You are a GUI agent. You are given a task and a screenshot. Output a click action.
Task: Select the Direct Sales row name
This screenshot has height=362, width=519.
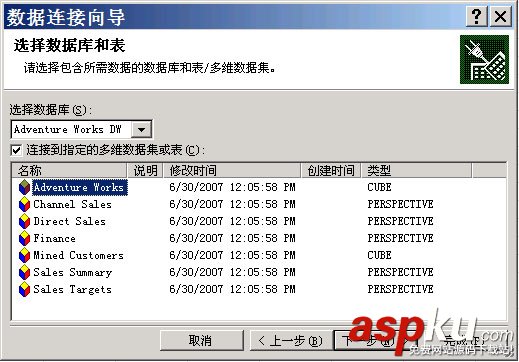pos(69,221)
